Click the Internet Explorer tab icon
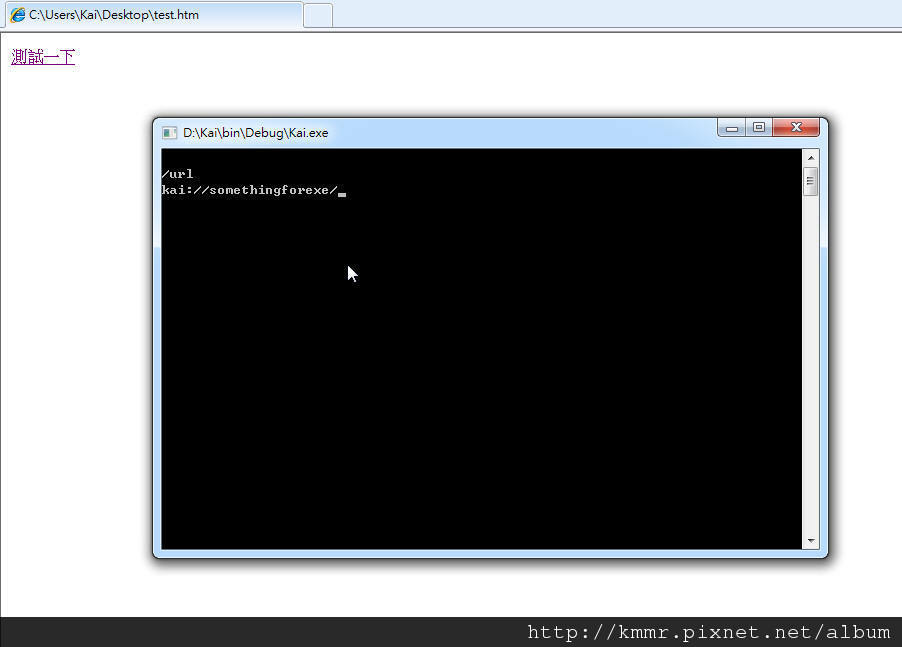Viewport: 902px width, 647px height. [18, 15]
